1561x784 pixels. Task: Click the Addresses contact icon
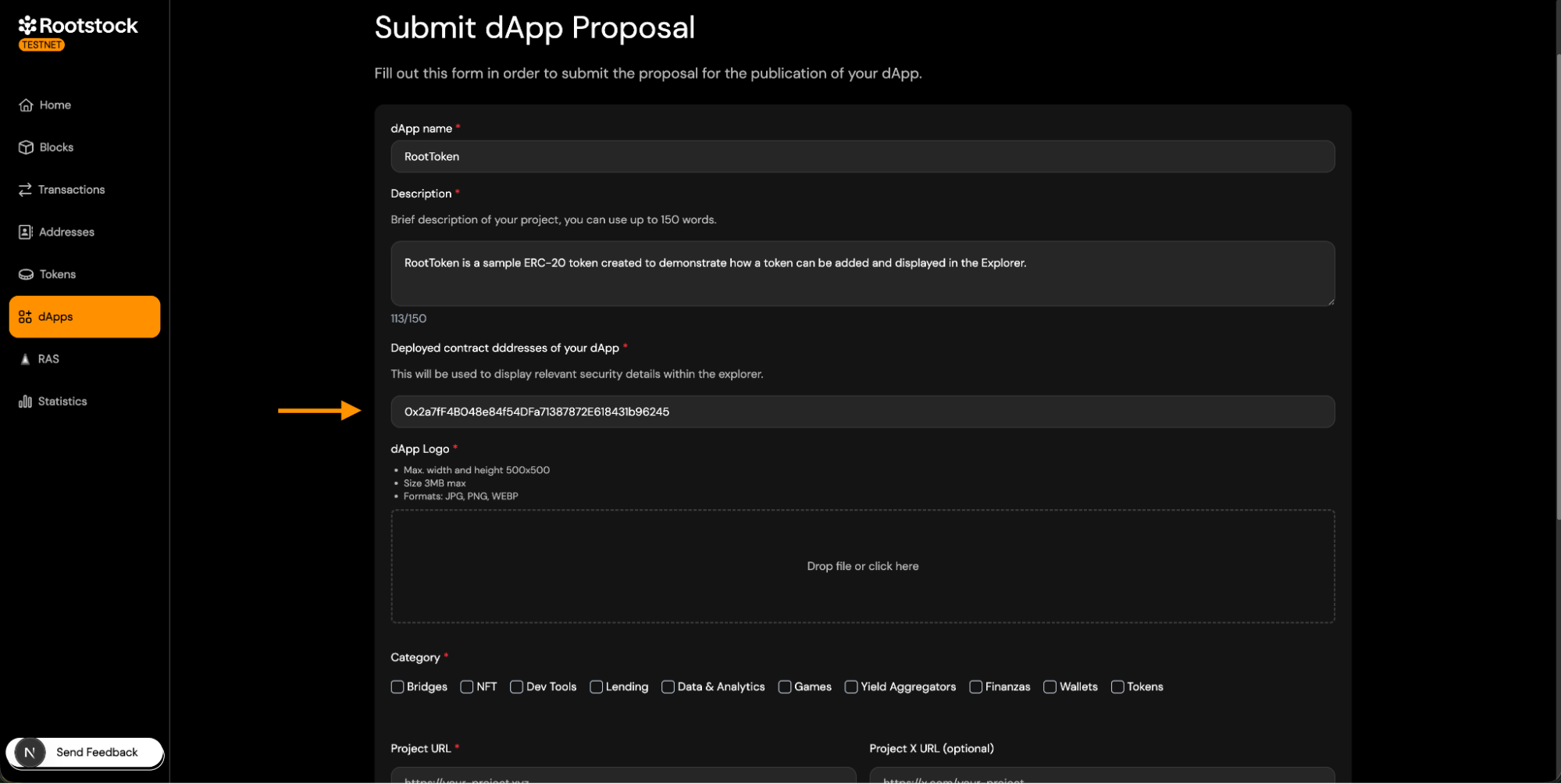(x=26, y=232)
